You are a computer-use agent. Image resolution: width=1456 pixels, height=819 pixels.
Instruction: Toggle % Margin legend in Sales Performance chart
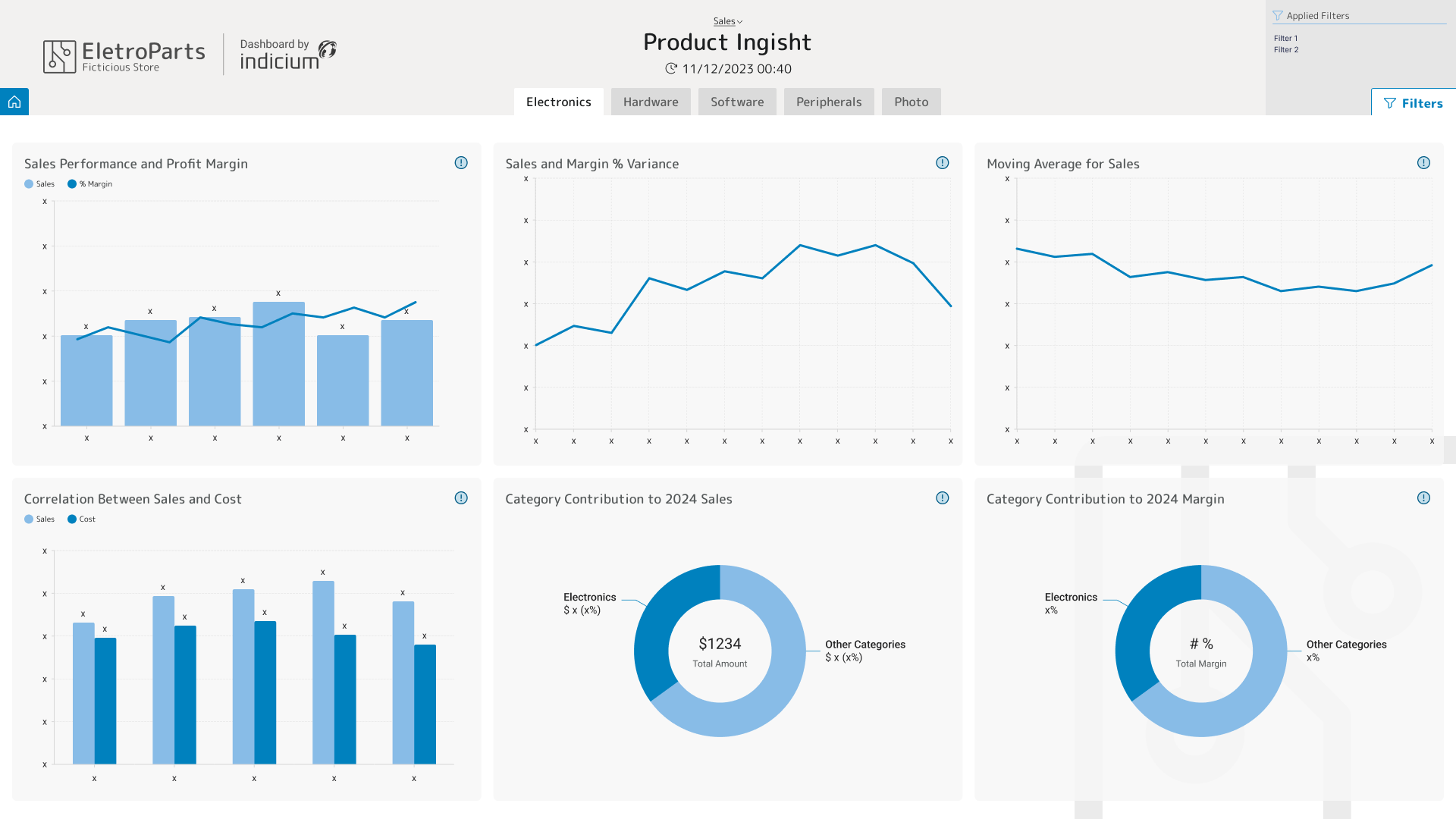[90, 184]
